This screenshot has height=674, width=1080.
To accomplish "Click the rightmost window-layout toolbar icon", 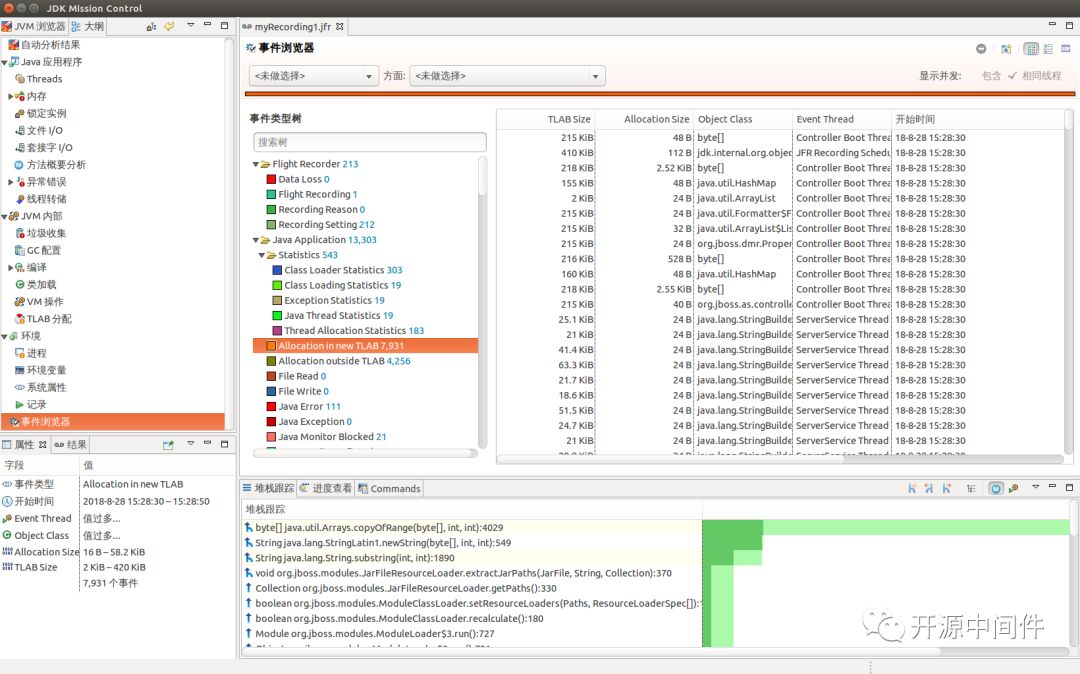I will tap(1066, 49).
